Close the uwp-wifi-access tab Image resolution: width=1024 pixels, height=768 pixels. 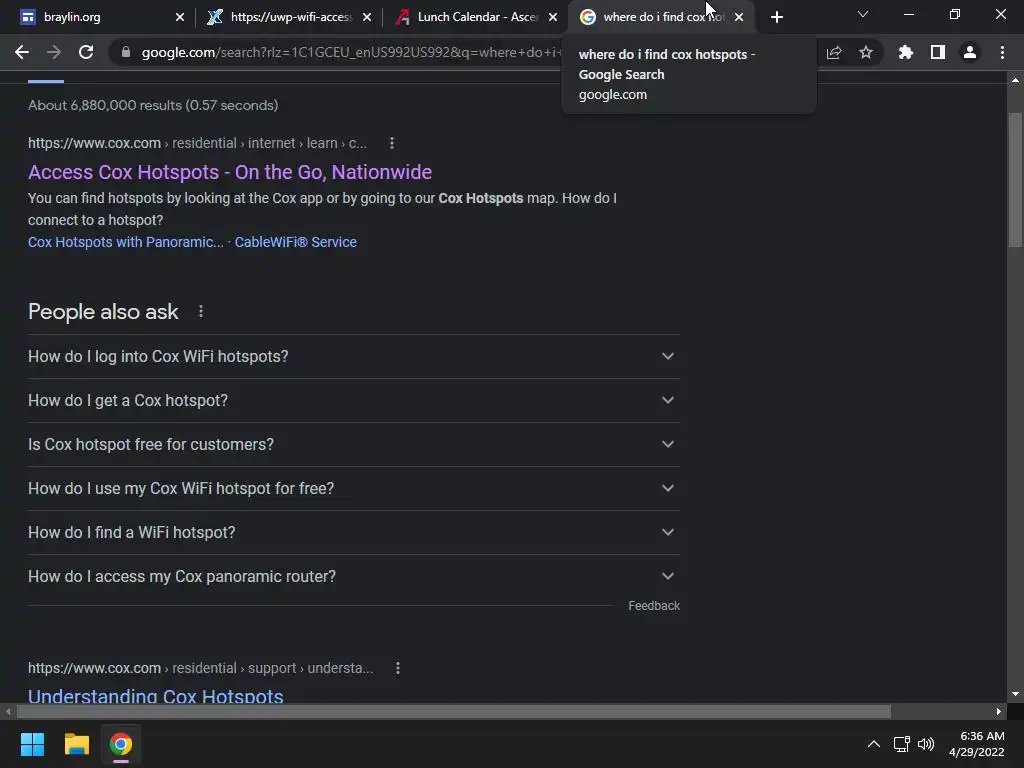click(x=367, y=17)
